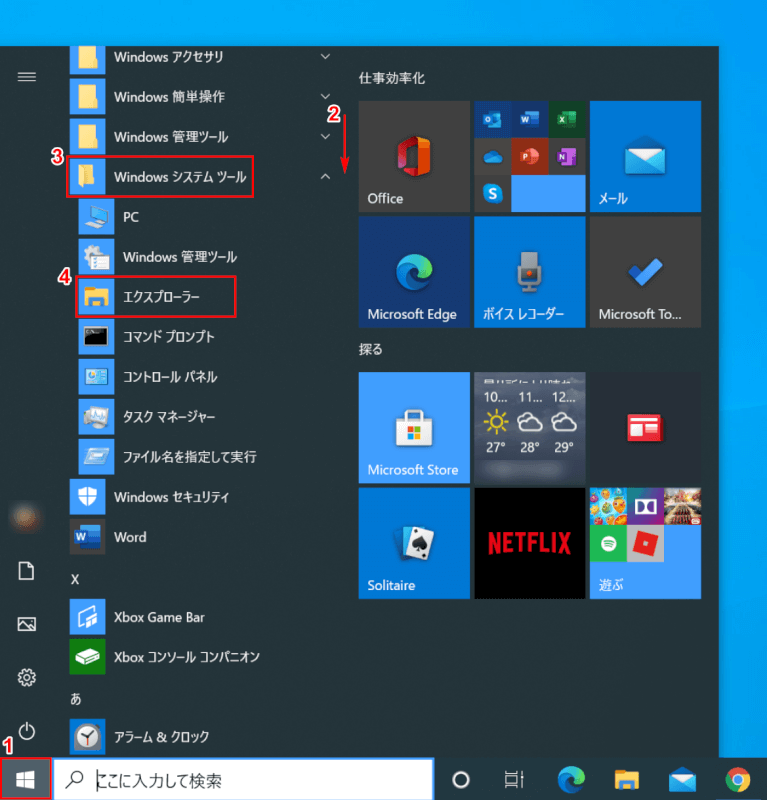
Task: Expand the Start menu hamburger navigation
Action: (27, 77)
